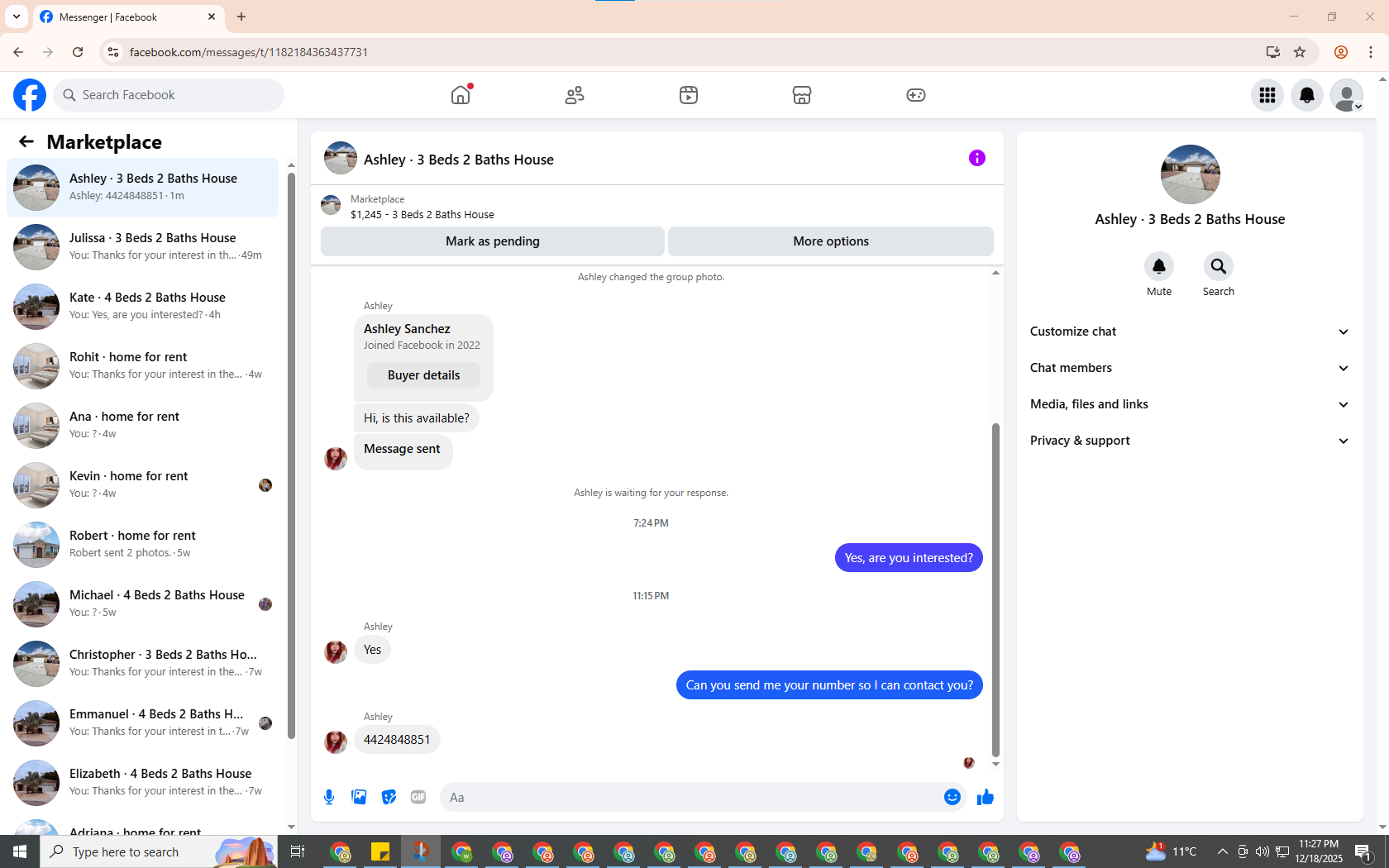The width and height of the screenshot is (1389, 868).
Task: Open Michael · 4 Beds 2 Baths House chat
Action: tap(142, 603)
